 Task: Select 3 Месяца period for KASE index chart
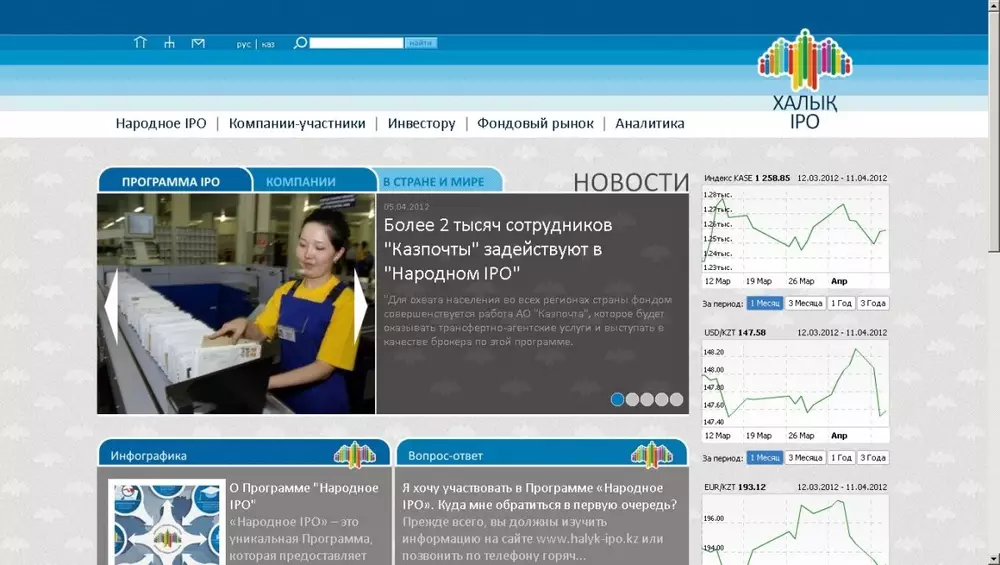(x=805, y=303)
